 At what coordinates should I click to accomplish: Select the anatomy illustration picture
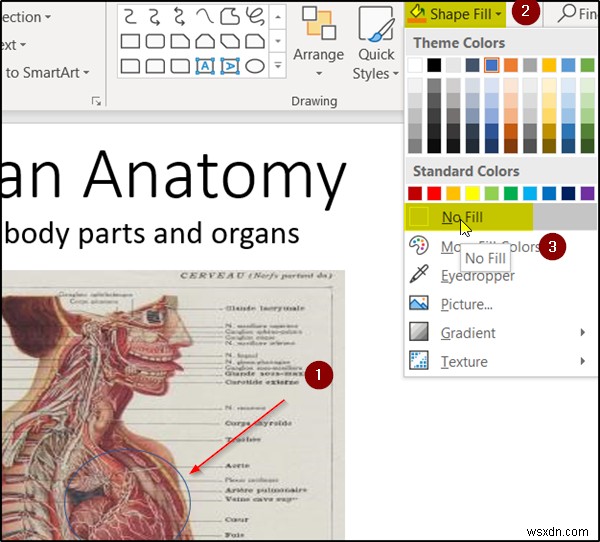click(173, 405)
